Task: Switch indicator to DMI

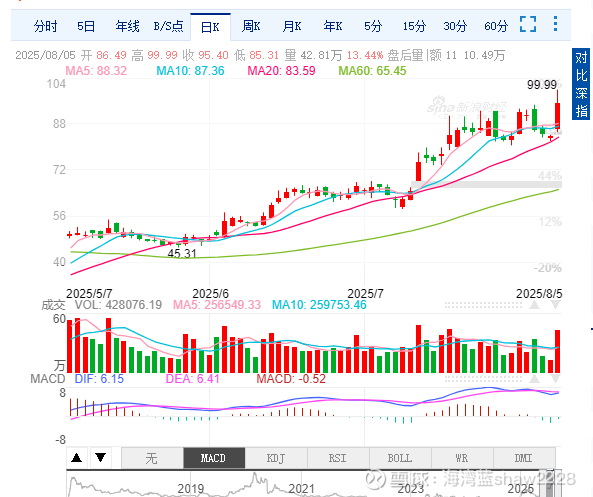Action: click(x=524, y=458)
